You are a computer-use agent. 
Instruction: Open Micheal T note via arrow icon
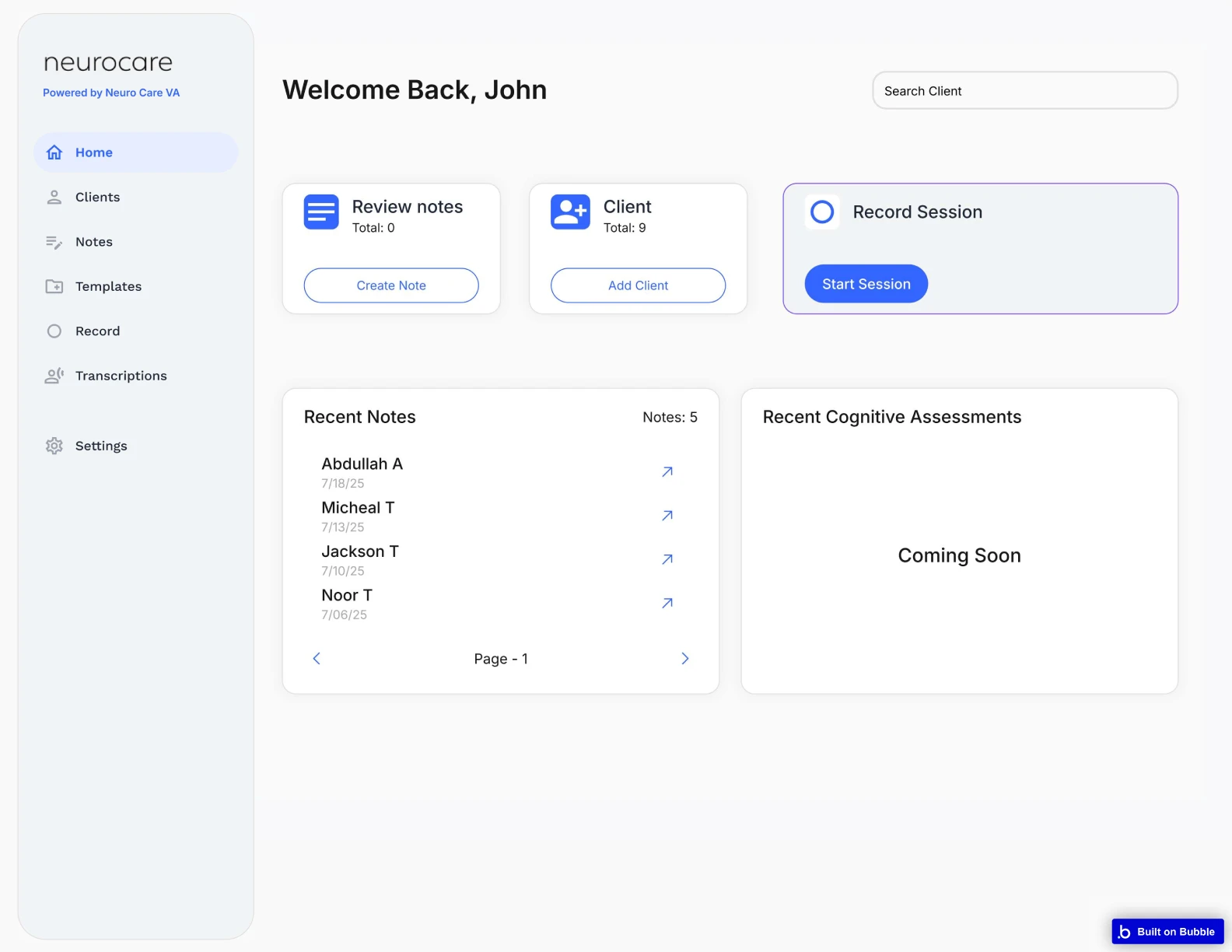667,516
